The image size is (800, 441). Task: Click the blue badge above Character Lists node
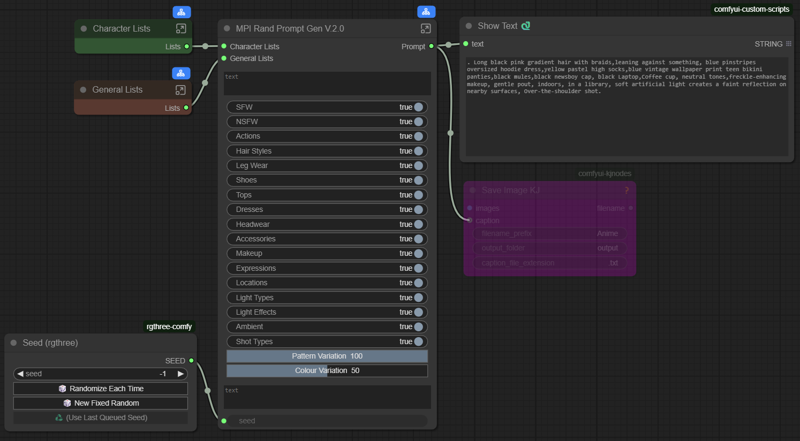click(181, 12)
